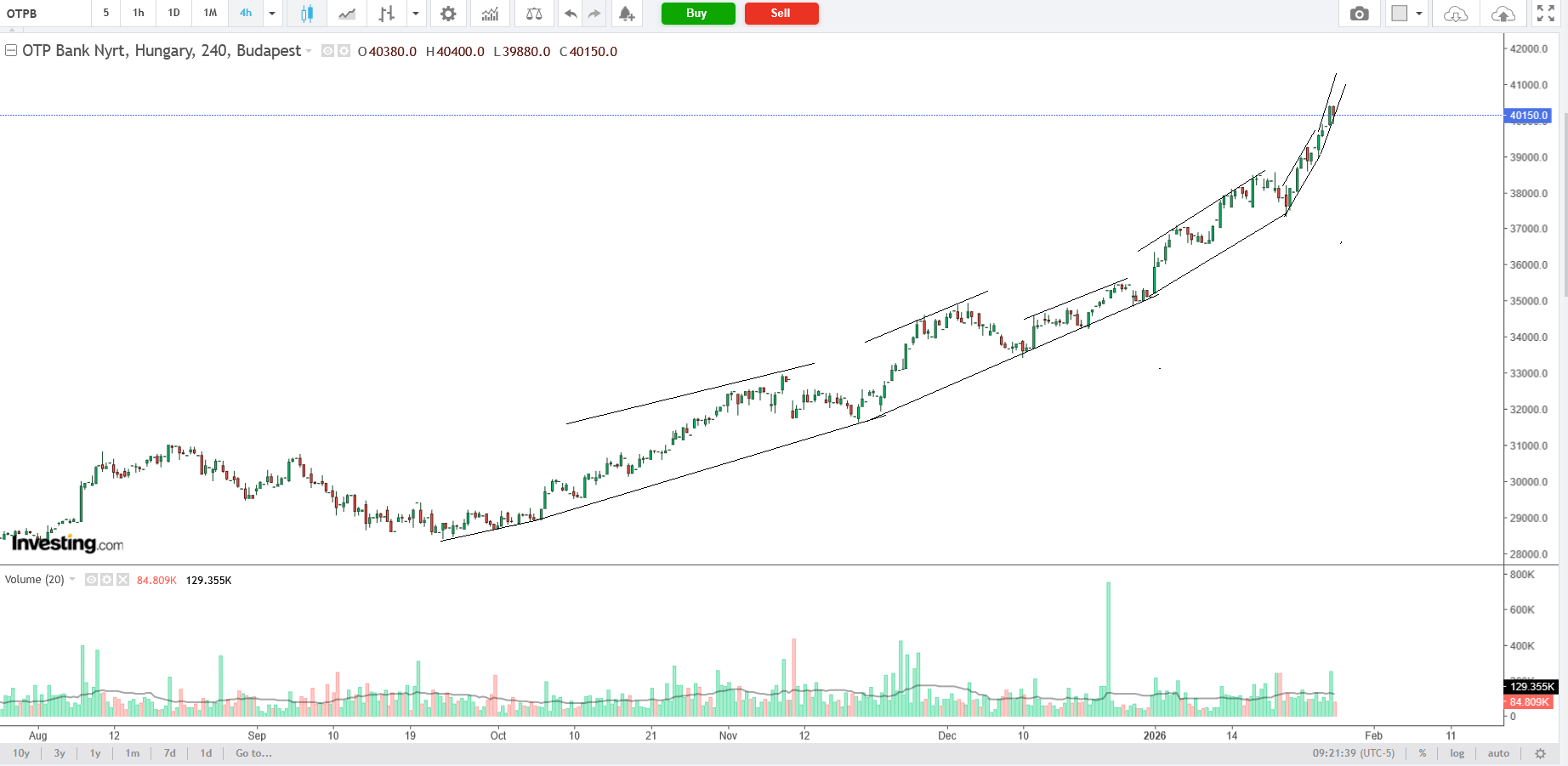Select the candlestick chart style icon

[306, 14]
